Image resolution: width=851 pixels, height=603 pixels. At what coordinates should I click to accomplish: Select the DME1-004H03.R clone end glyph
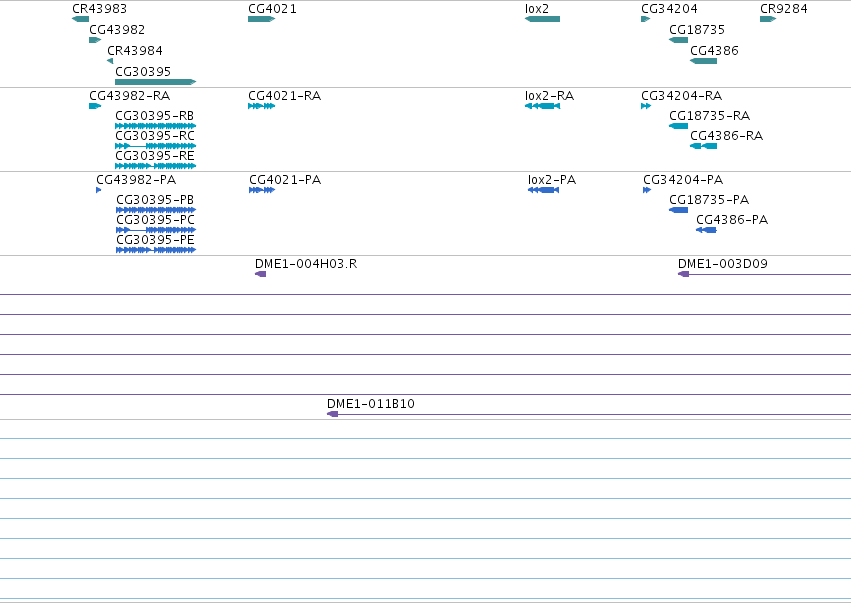261,274
